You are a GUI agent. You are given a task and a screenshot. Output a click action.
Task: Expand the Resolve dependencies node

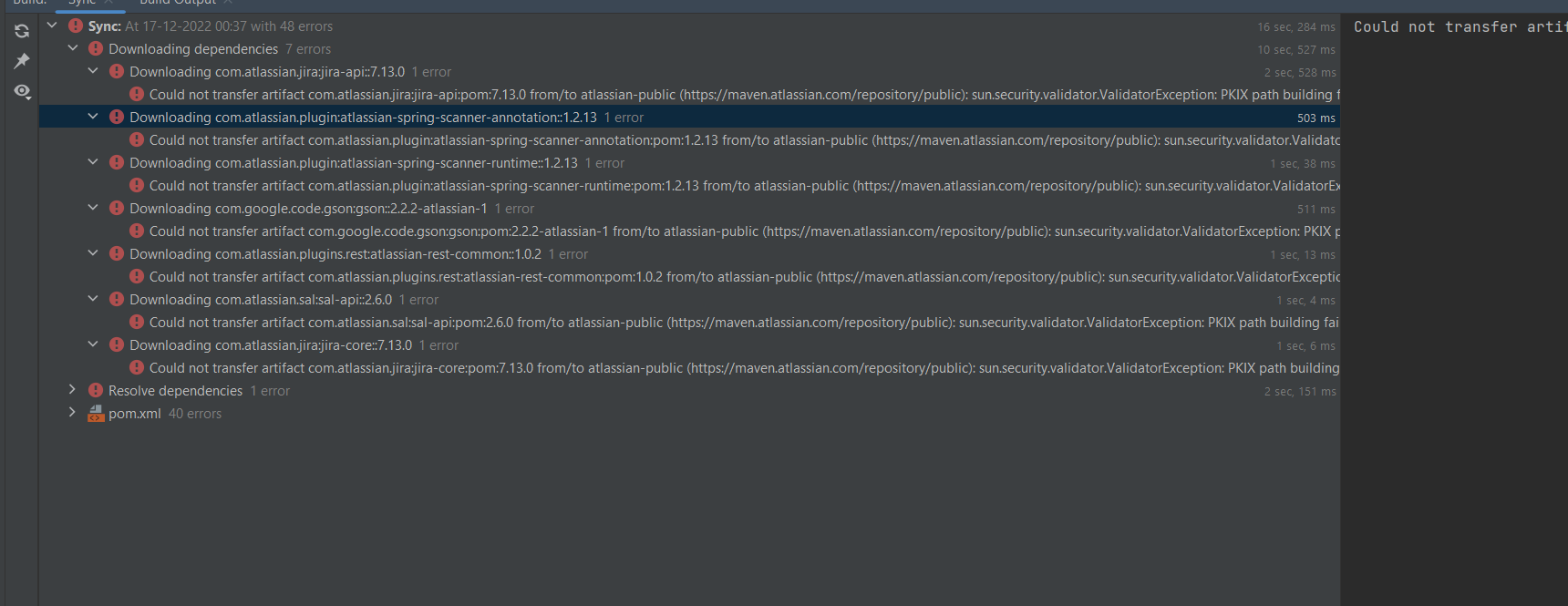point(73,390)
